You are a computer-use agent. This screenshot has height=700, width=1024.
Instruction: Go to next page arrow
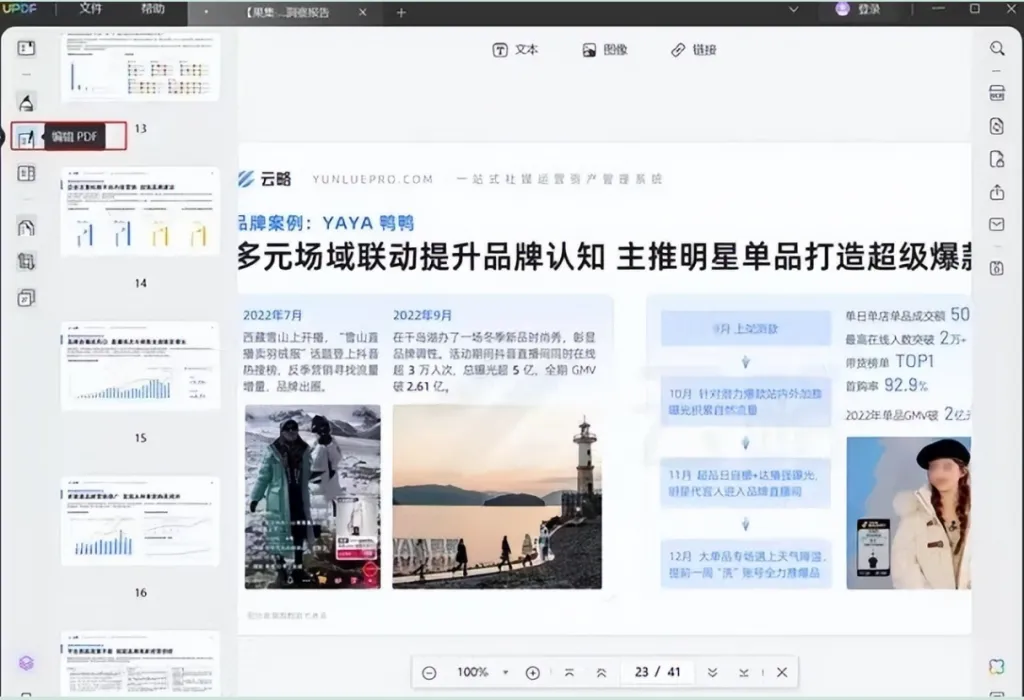pyautogui.click(x=712, y=673)
